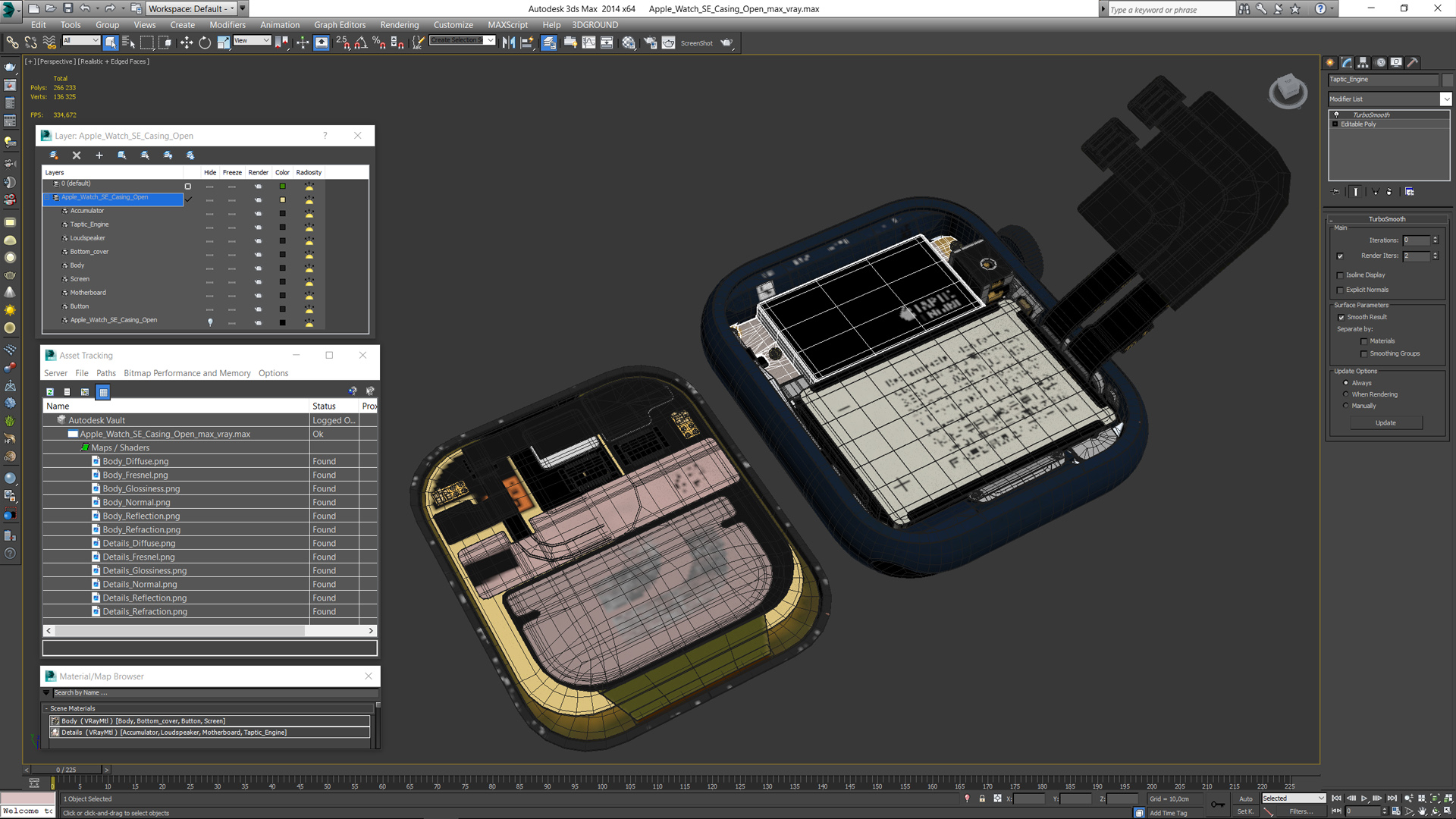Screen dimensions: 1456x819
Task: Check Separate by Smoothing Groups
Action: click(1363, 353)
